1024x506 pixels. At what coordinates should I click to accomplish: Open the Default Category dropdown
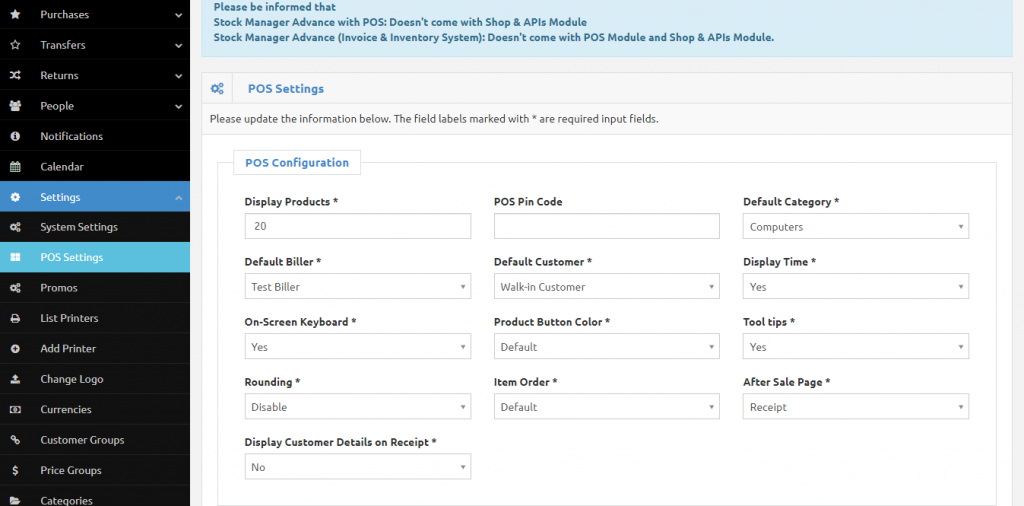(x=856, y=227)
